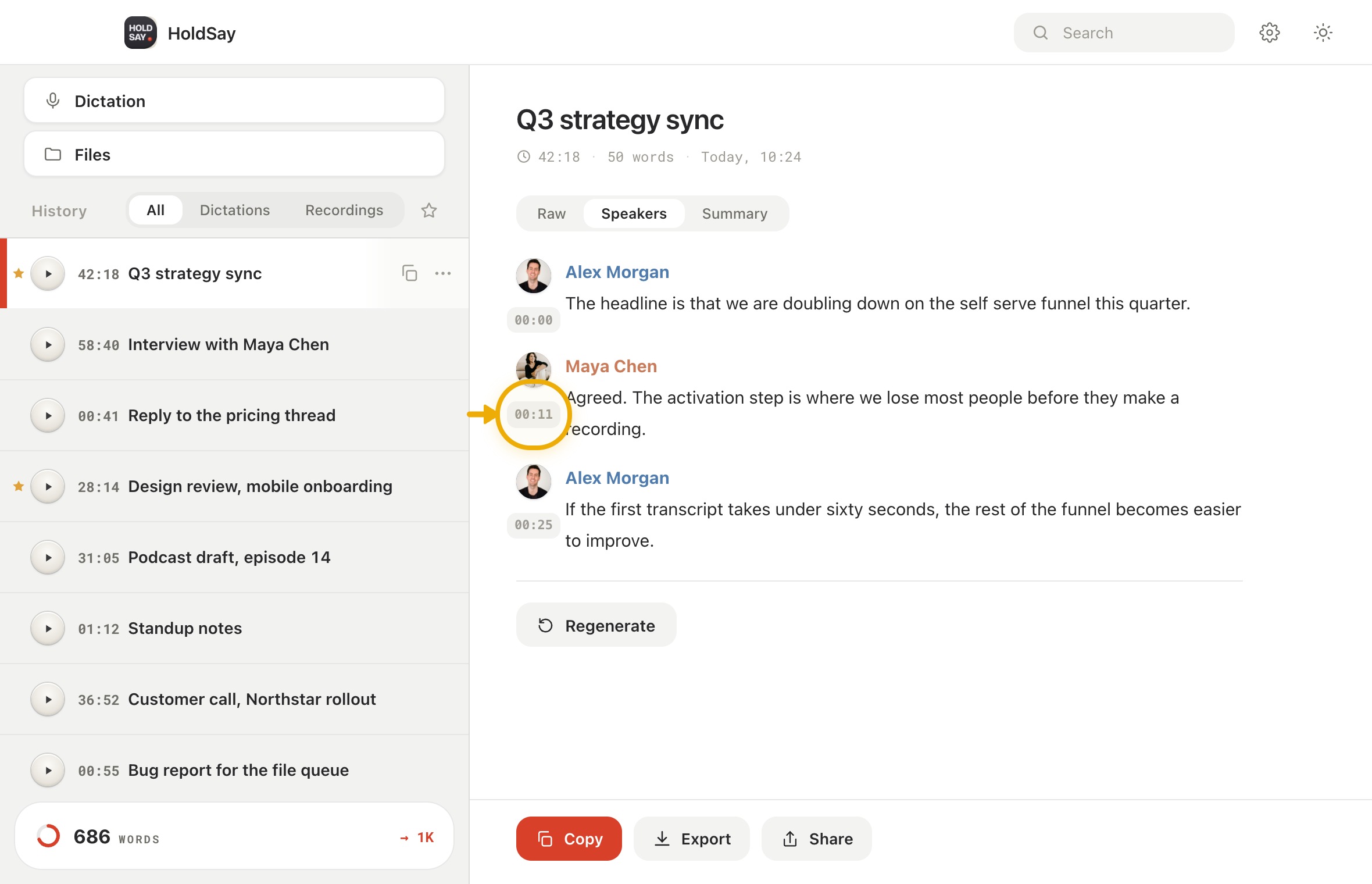This screenshot has width=1372, height=884.
Task: Toggle light/dark theme sun icon
Action: coord(1323,33)
